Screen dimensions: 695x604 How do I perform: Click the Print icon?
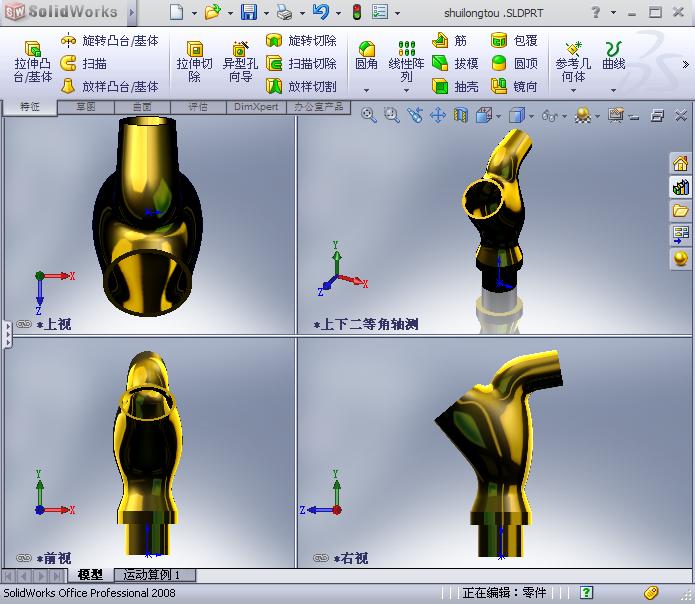pos(284,13)
